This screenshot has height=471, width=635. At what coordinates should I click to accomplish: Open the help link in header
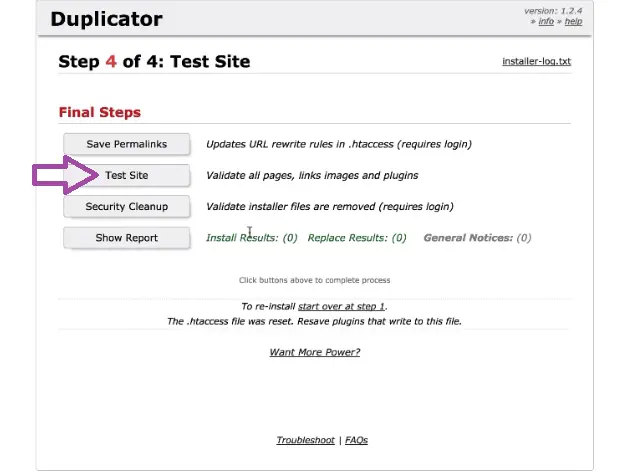[573, 21]
